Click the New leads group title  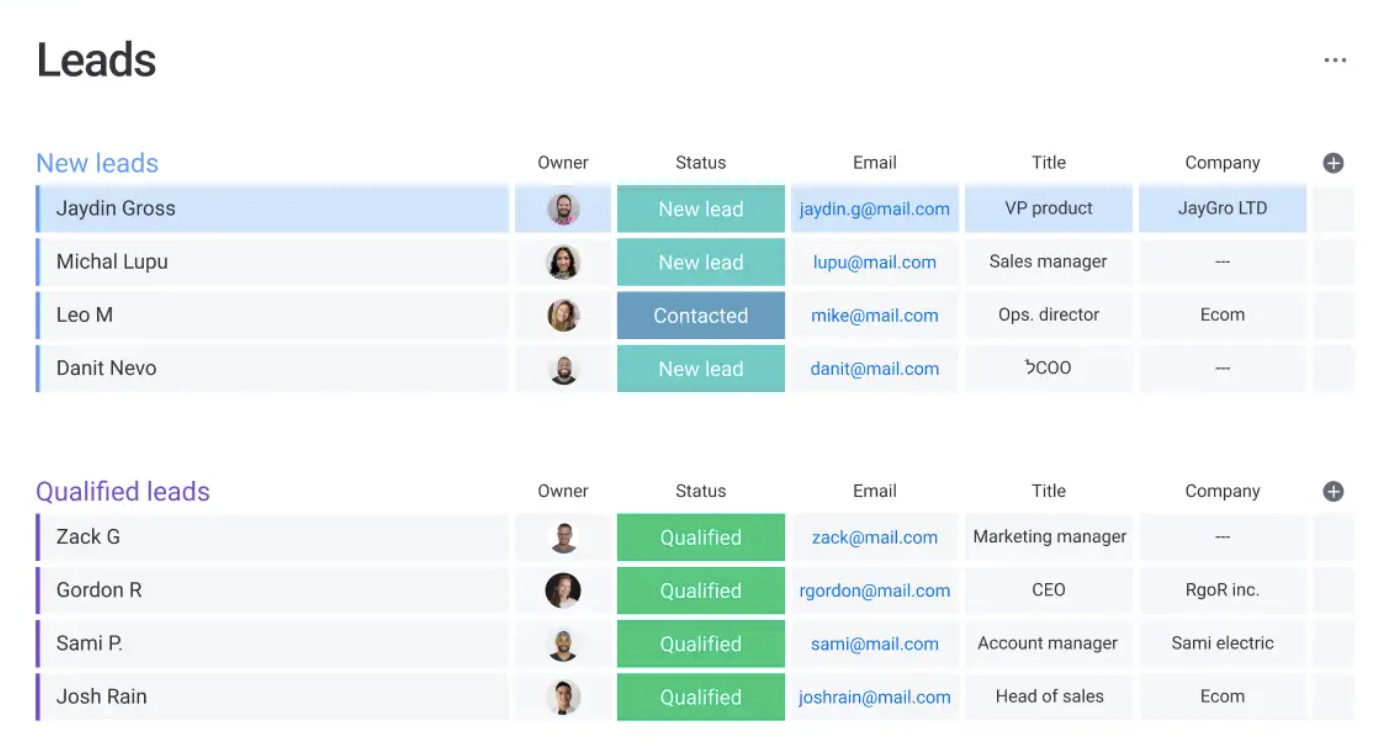coord(97,162)
